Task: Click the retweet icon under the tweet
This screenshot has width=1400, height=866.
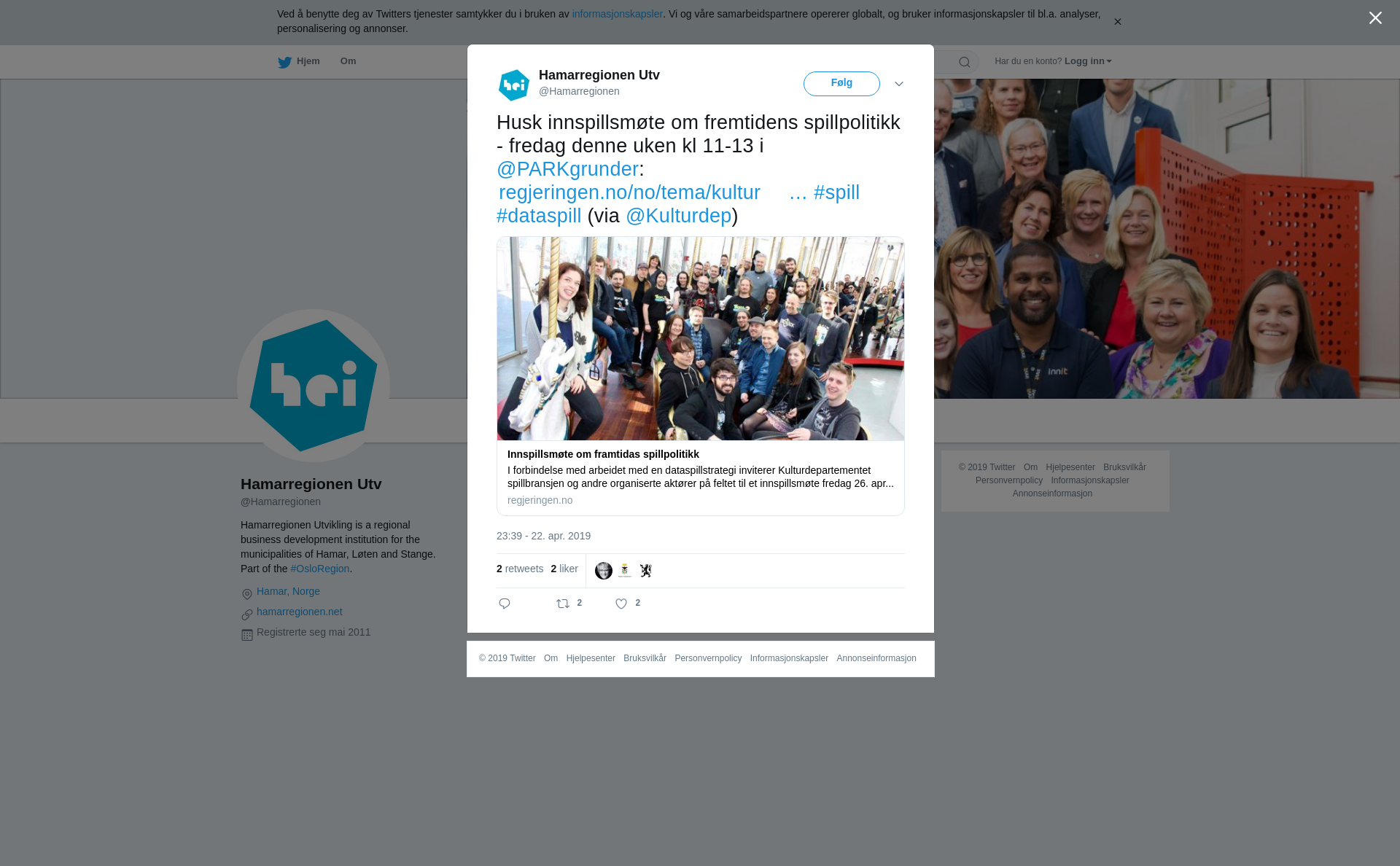Action: click(x=563, y=604)
